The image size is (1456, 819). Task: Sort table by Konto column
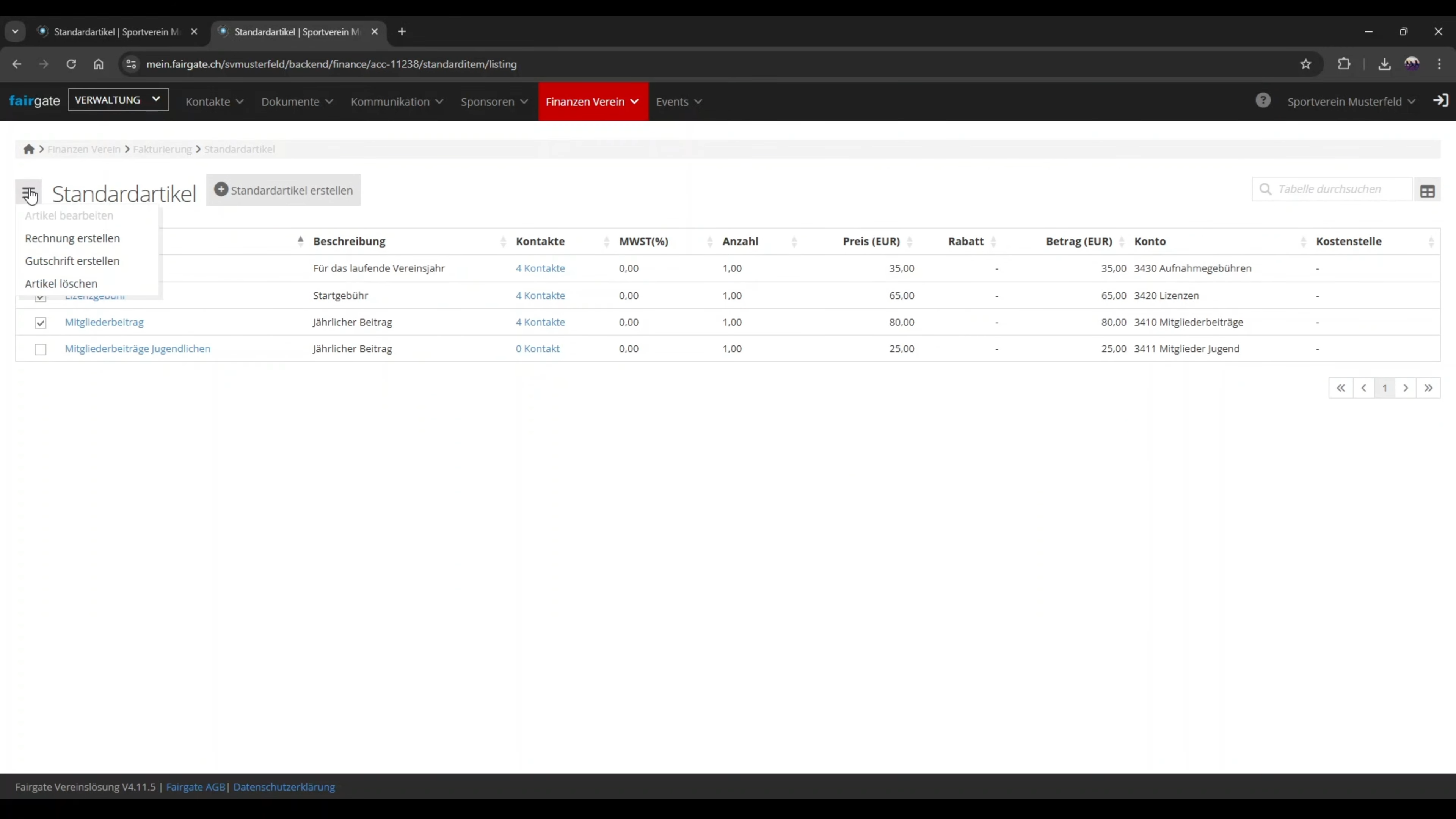tap(1220, 242)
